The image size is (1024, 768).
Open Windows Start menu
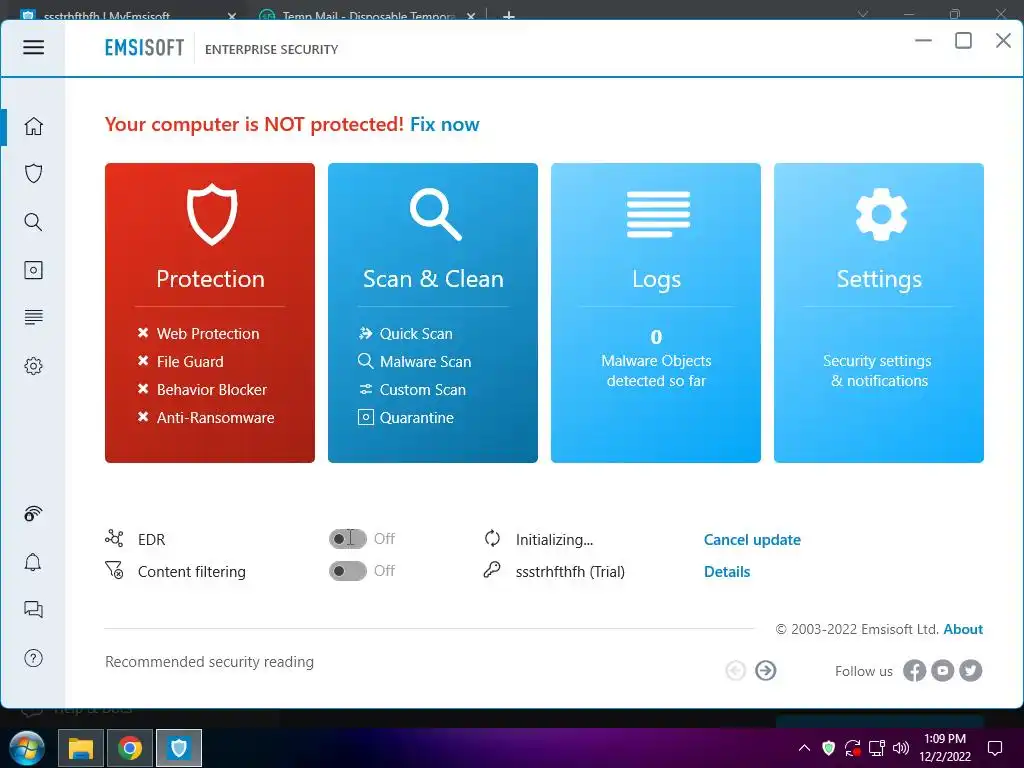pyautogui.click(x=27, y=748)
